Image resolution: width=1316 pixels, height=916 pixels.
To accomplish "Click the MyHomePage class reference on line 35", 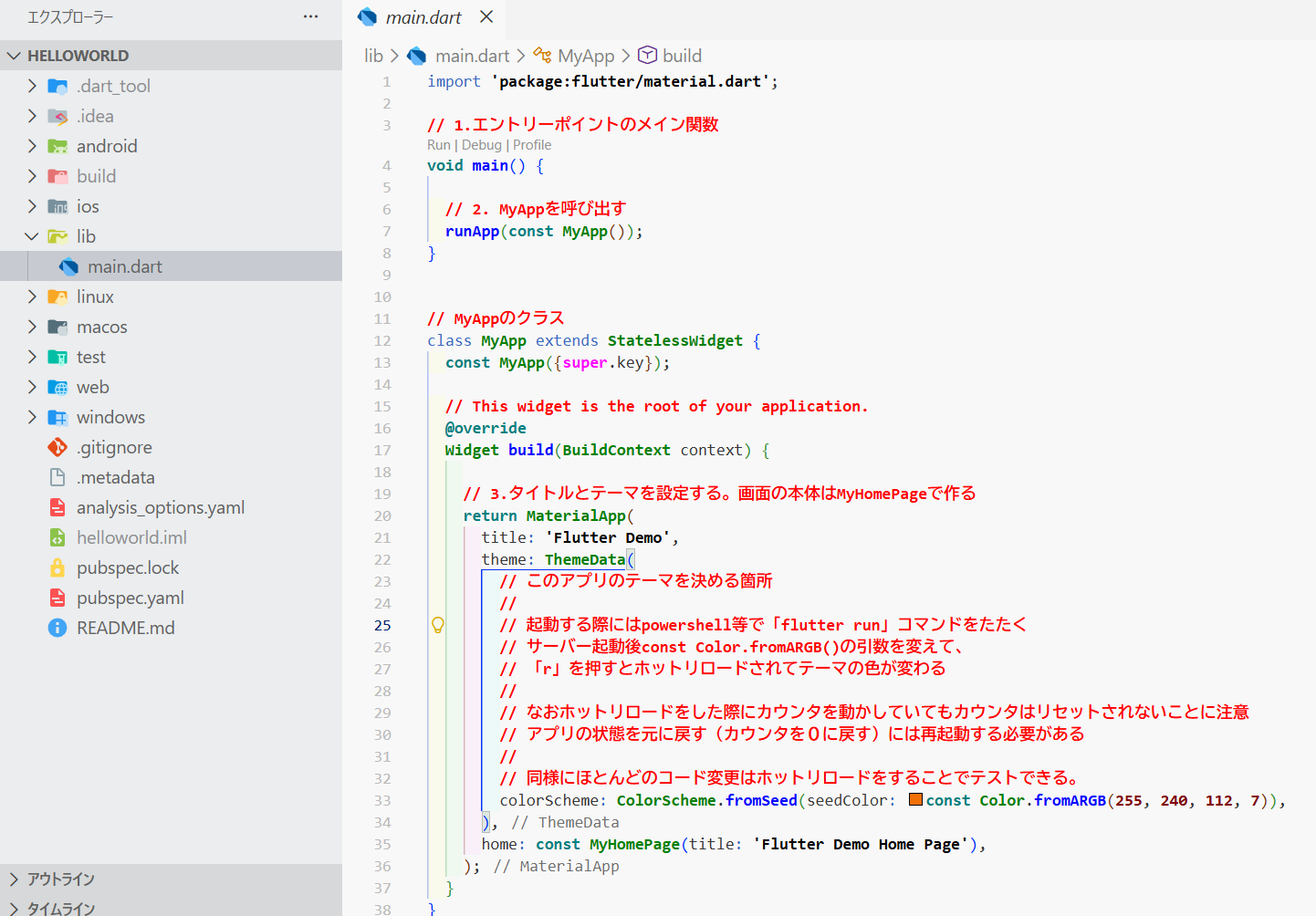I will (x=634, y=844).
